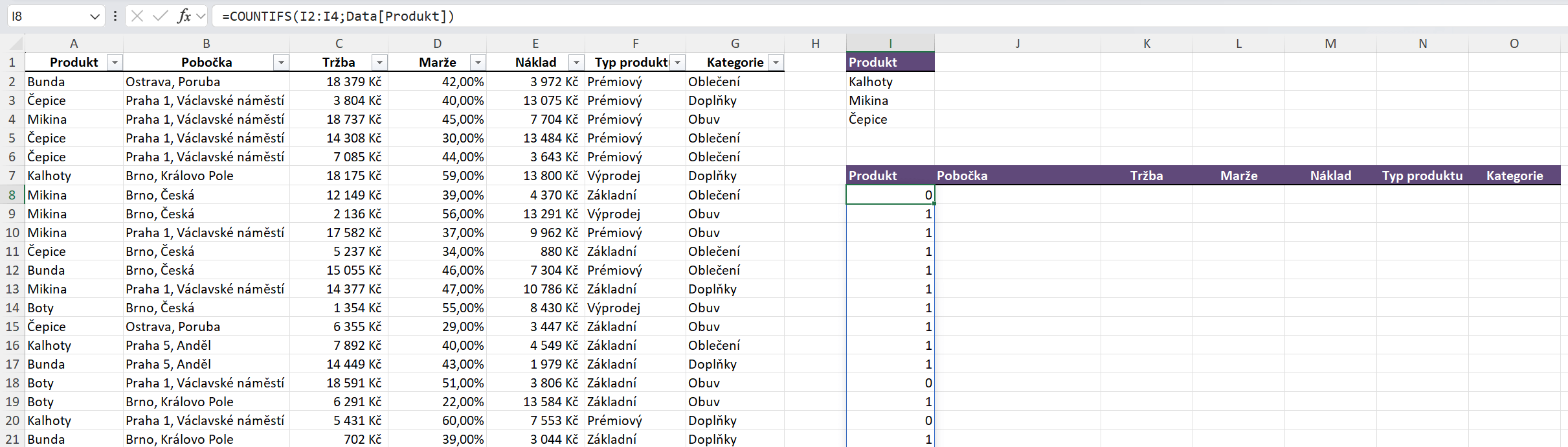
Task: Open the Pobočka column filter dropdown
Action: [x=281, y=63]
